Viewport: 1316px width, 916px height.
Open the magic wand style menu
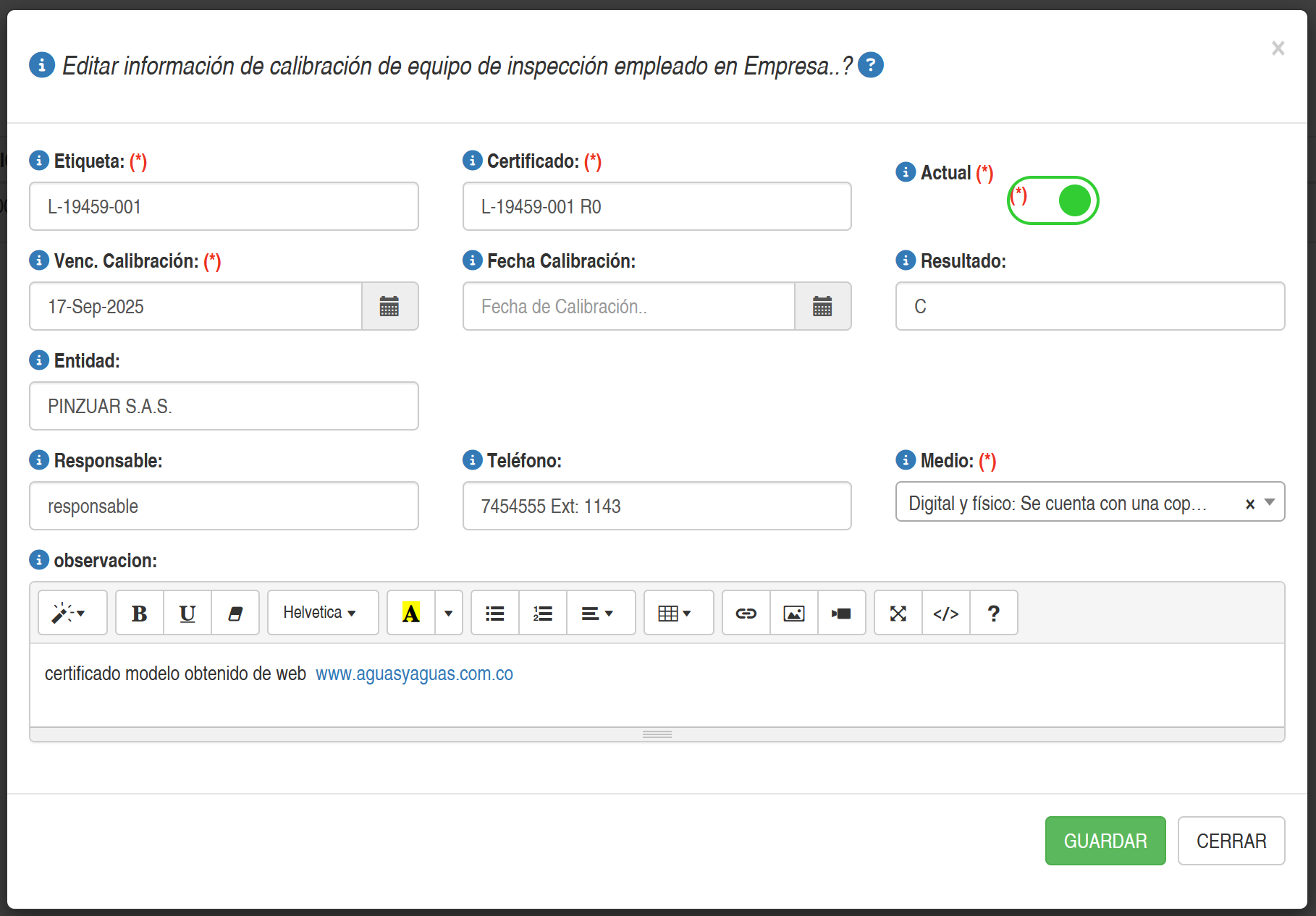coord(72,613)
